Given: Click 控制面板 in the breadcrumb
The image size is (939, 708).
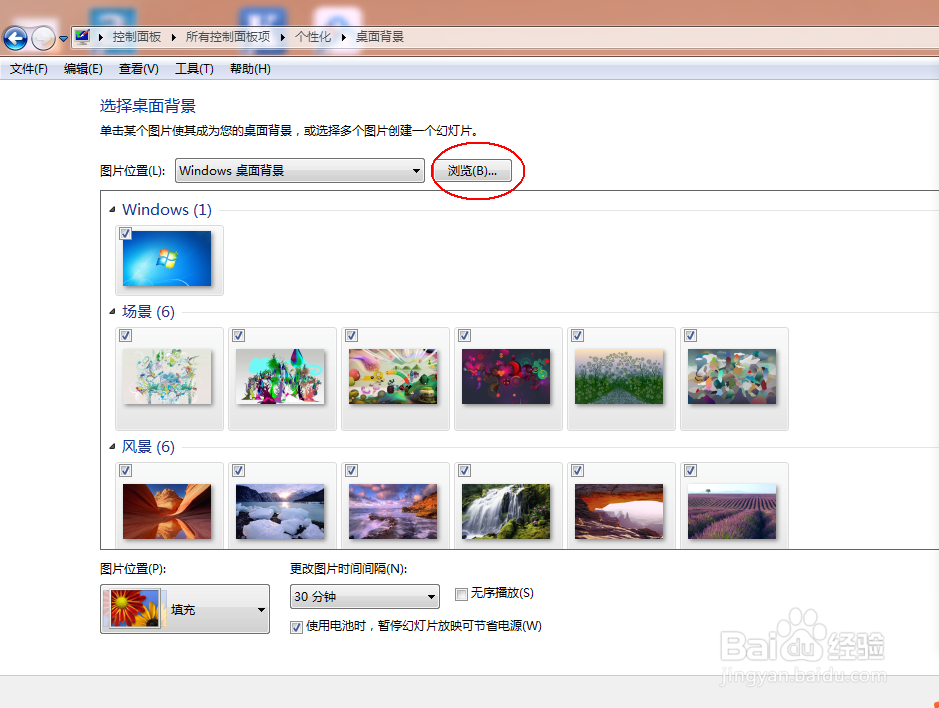Looking at the screenshot, I should click(x=137, y=37).
